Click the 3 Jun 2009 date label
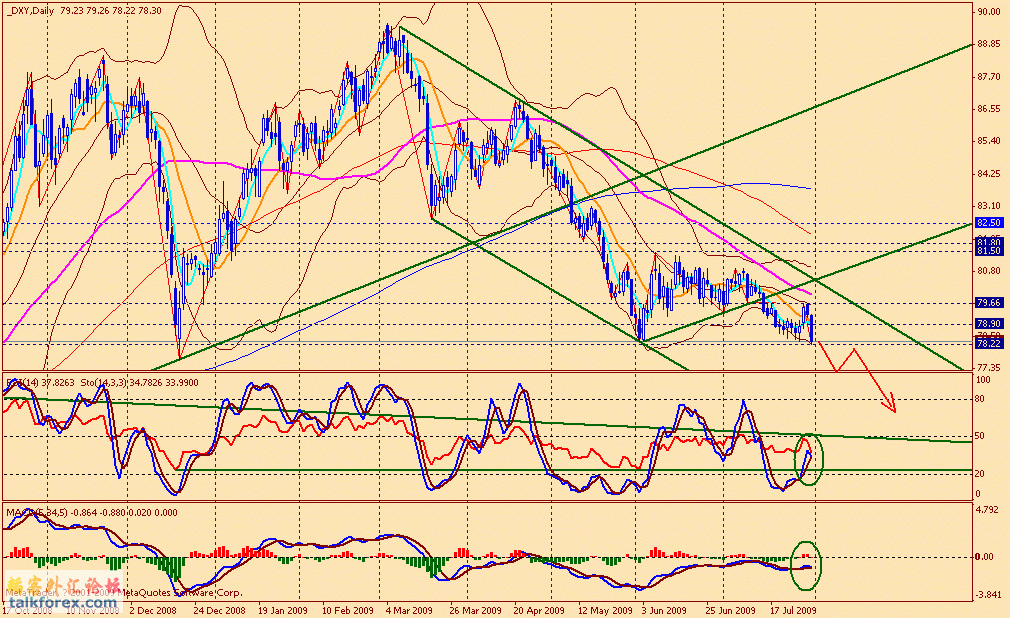Screen dimensions: 1010x618 point(663,610)
